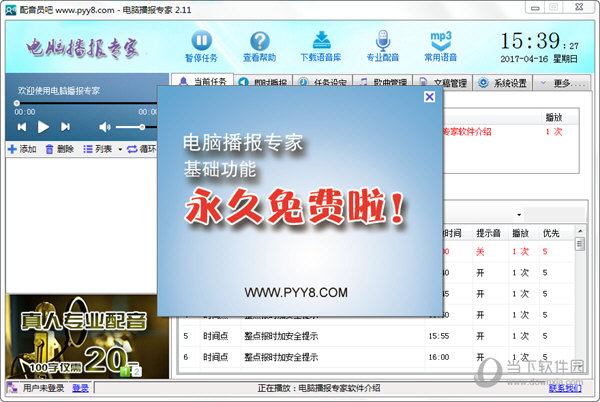Select task row 5 at 15:55
Screen dimensions: 600x402
point(377,336)
